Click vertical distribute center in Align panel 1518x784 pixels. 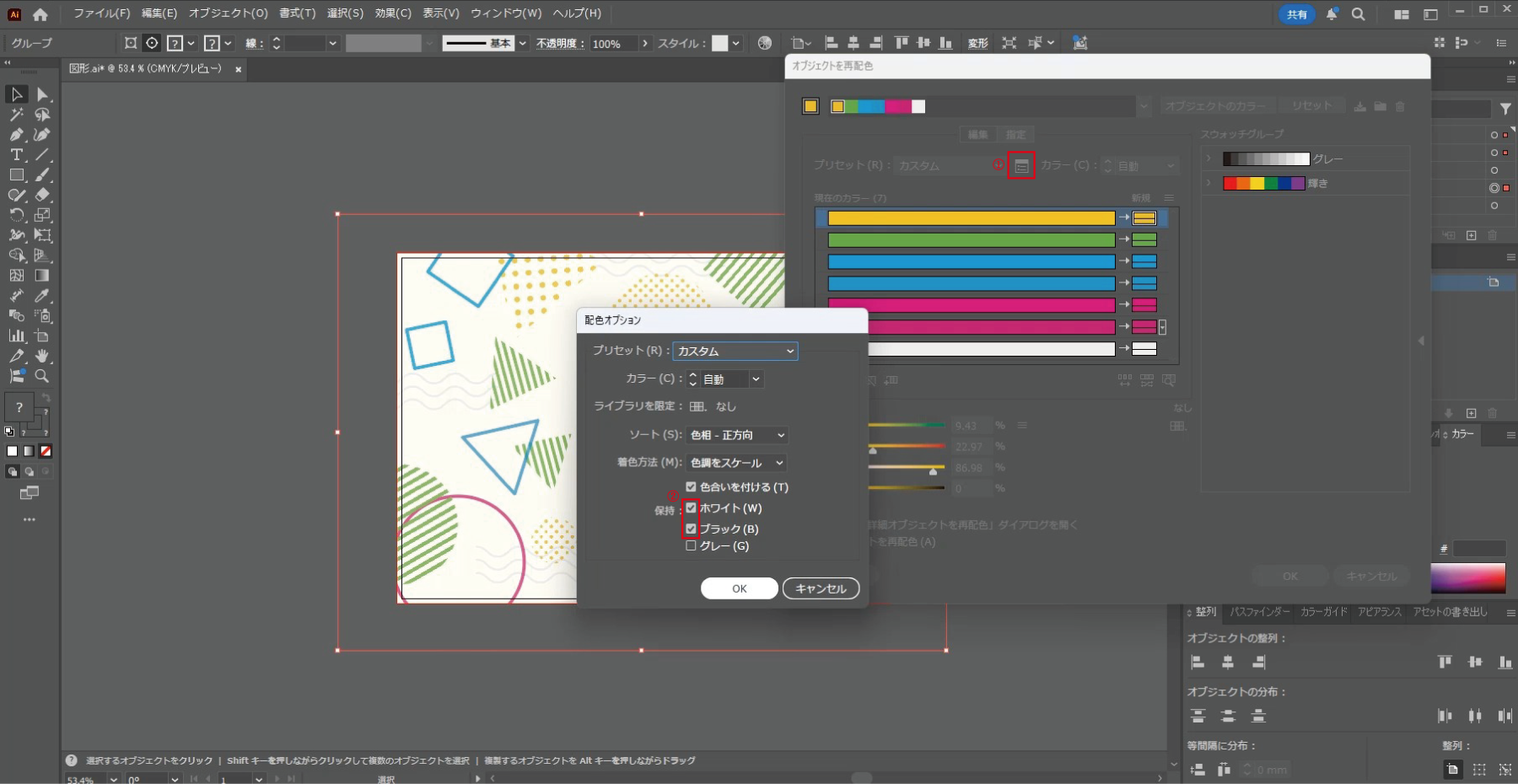(1228, 717)
